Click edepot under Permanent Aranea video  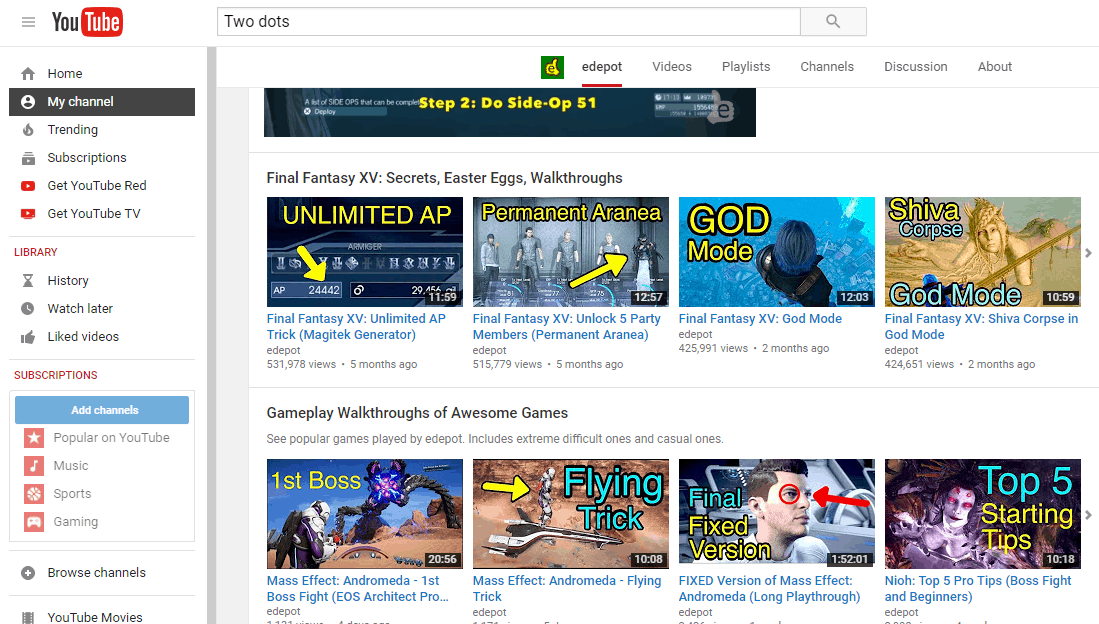[489, 351]
